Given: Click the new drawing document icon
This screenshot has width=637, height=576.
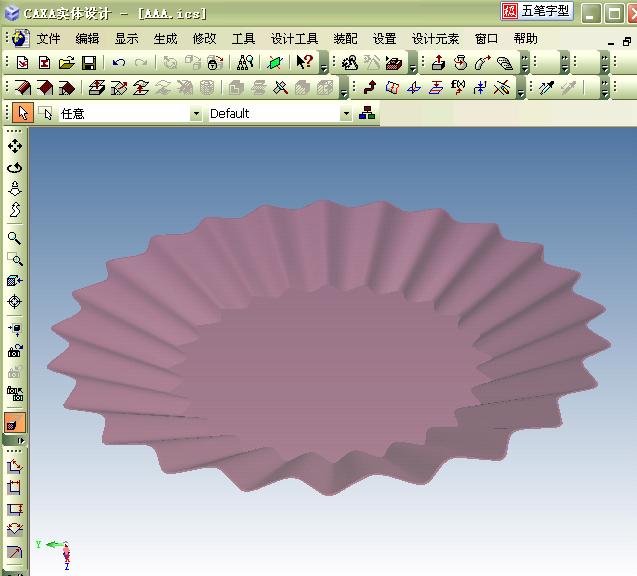Looking at the screenshot, I should tap(44, 63).
